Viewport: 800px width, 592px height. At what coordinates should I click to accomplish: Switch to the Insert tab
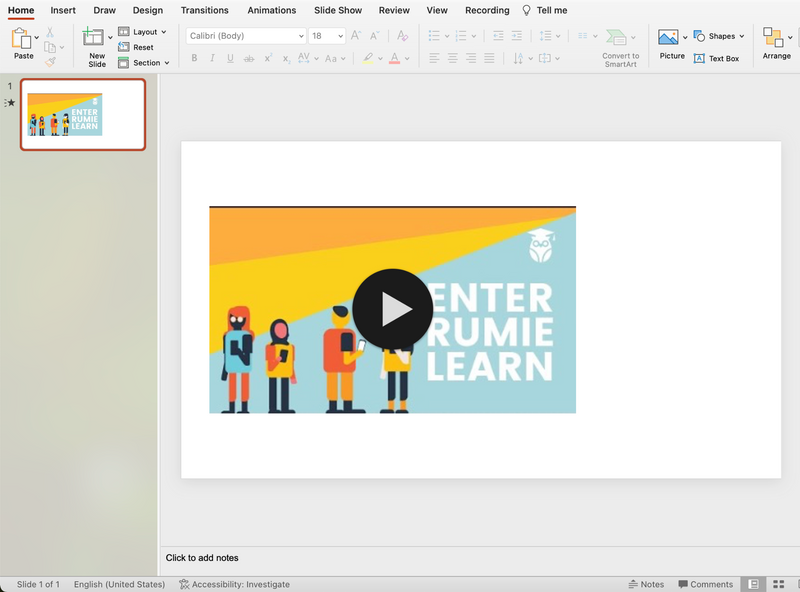pyautogui.click(x=63, y=10)
